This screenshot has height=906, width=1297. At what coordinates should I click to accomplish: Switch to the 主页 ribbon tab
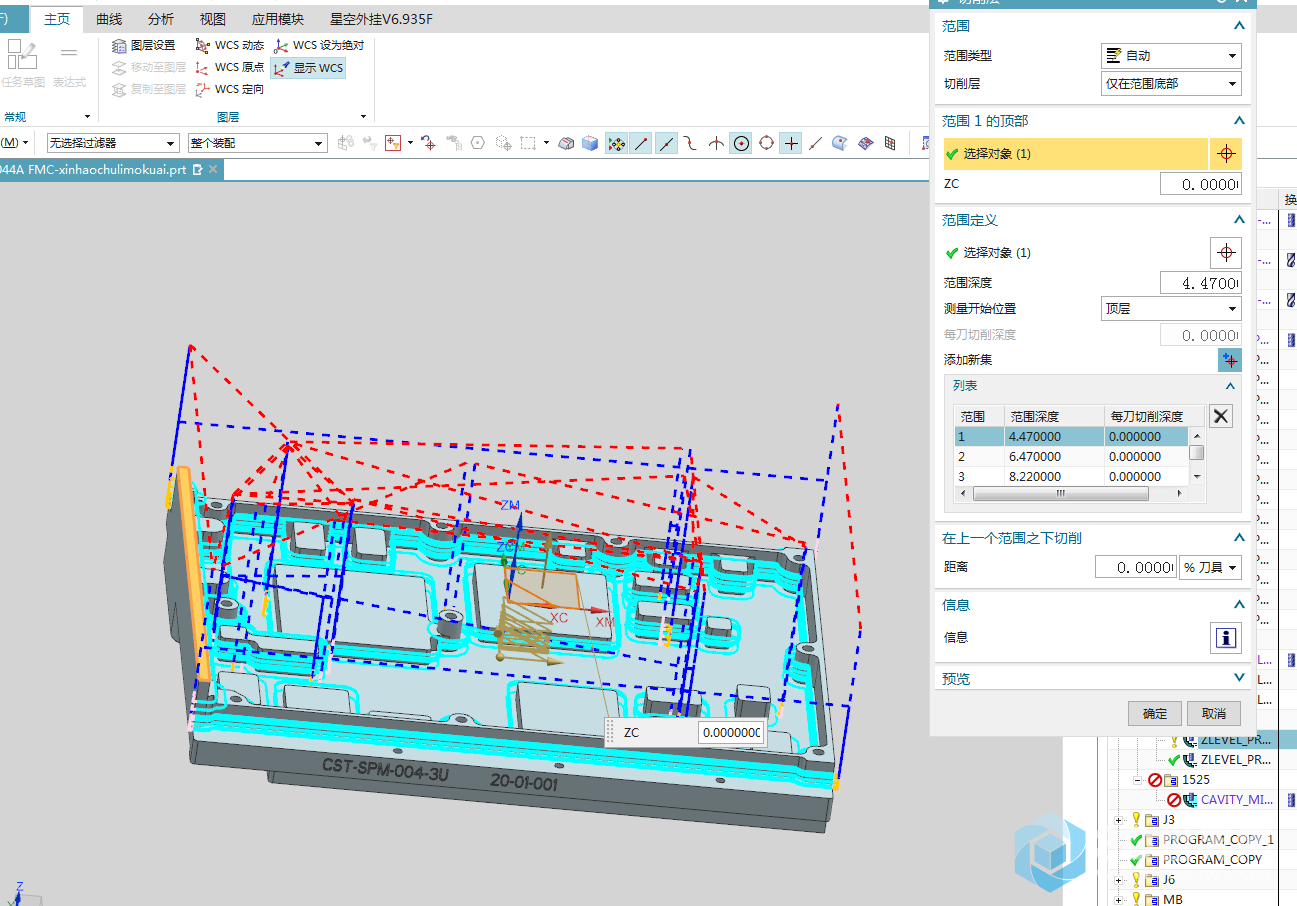(58, 19)
